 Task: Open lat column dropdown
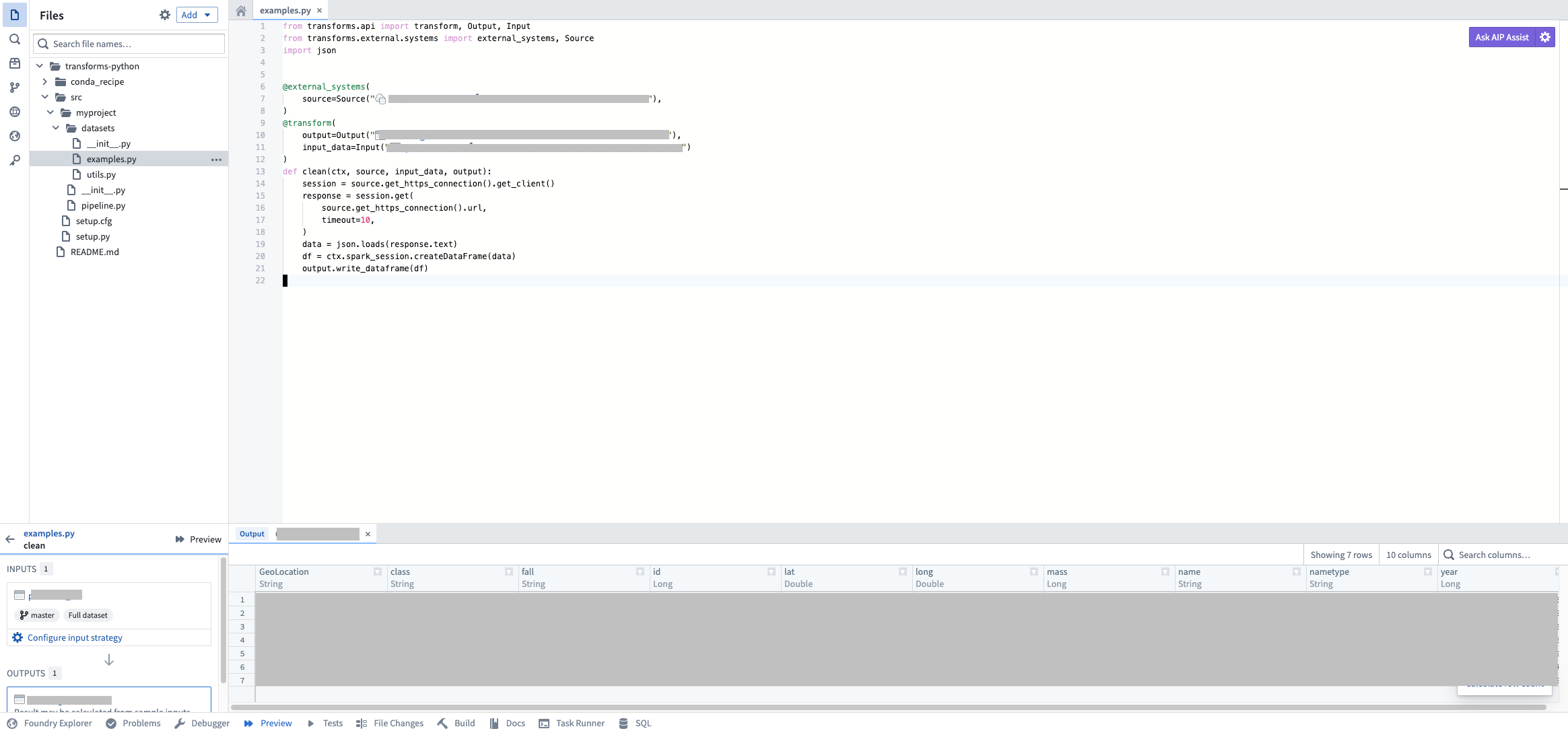click(x=903, y=571)
